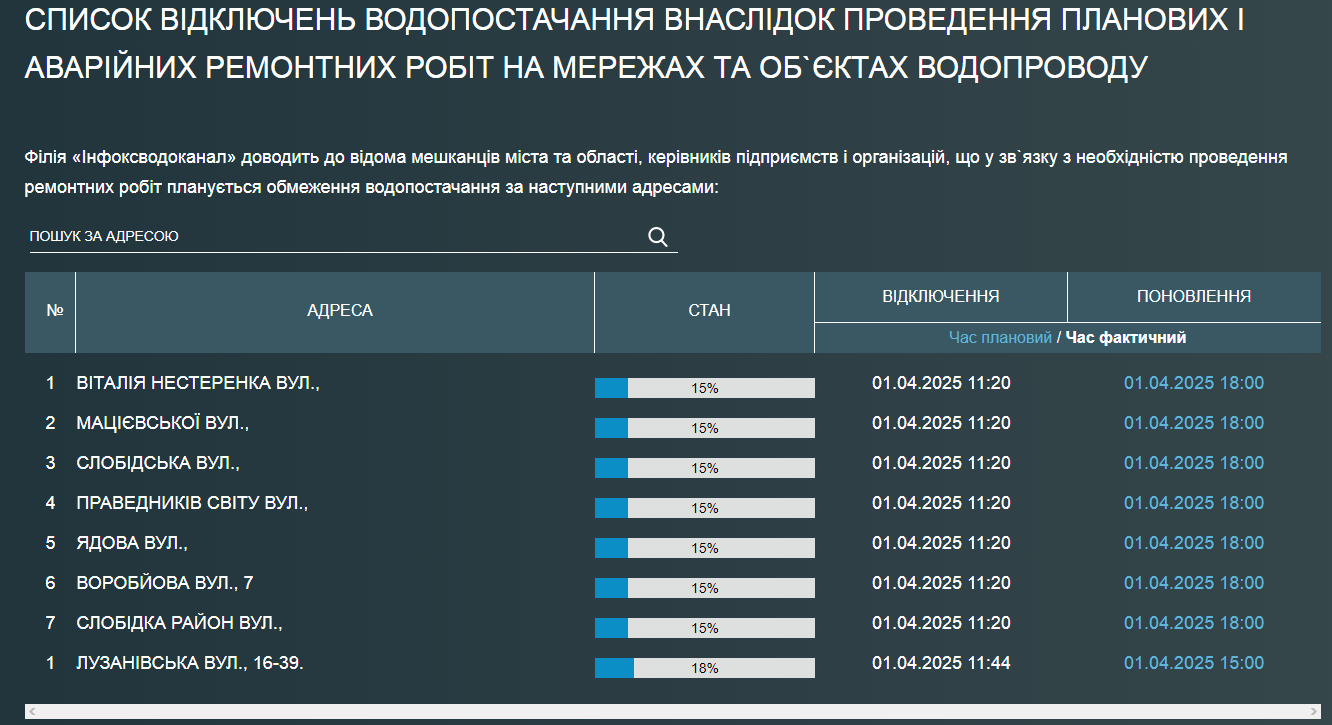Click the ВІДКЛЮЧЕННЯ column header
The height and width of the screenshot is (725, 1332).
[940, 296]
